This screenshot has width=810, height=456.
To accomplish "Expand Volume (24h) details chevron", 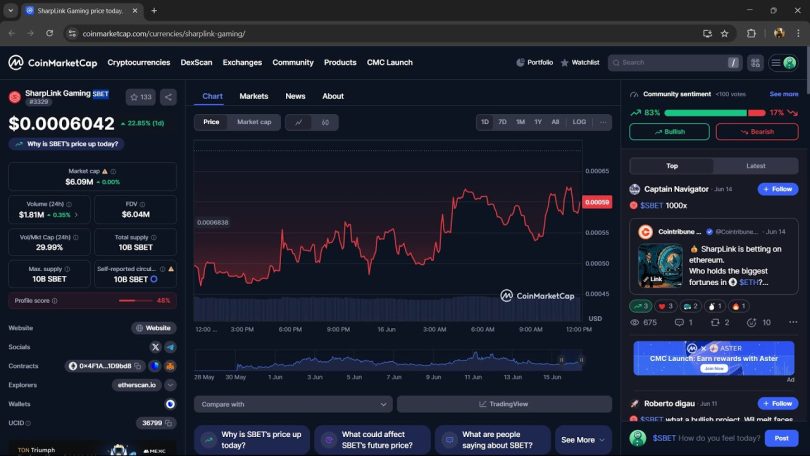I will coord(76,215).
